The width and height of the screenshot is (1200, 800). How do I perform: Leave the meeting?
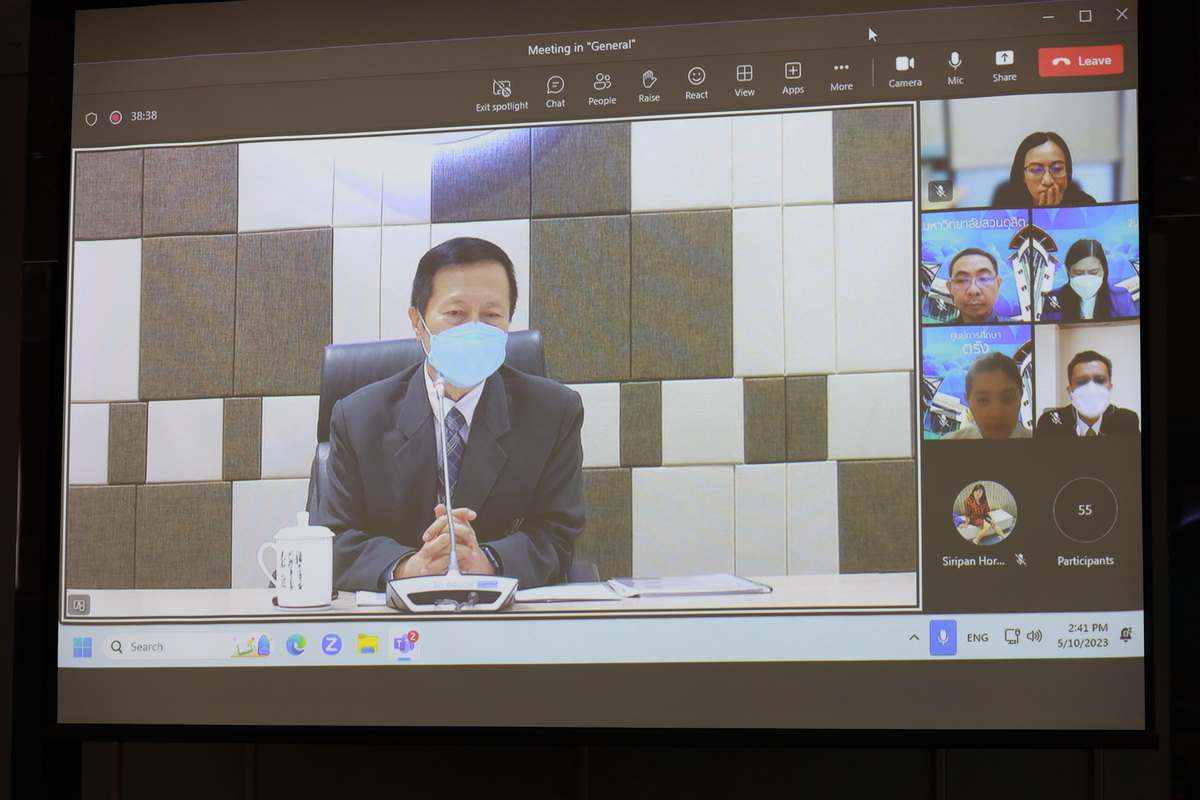(x=1080, y=60)
